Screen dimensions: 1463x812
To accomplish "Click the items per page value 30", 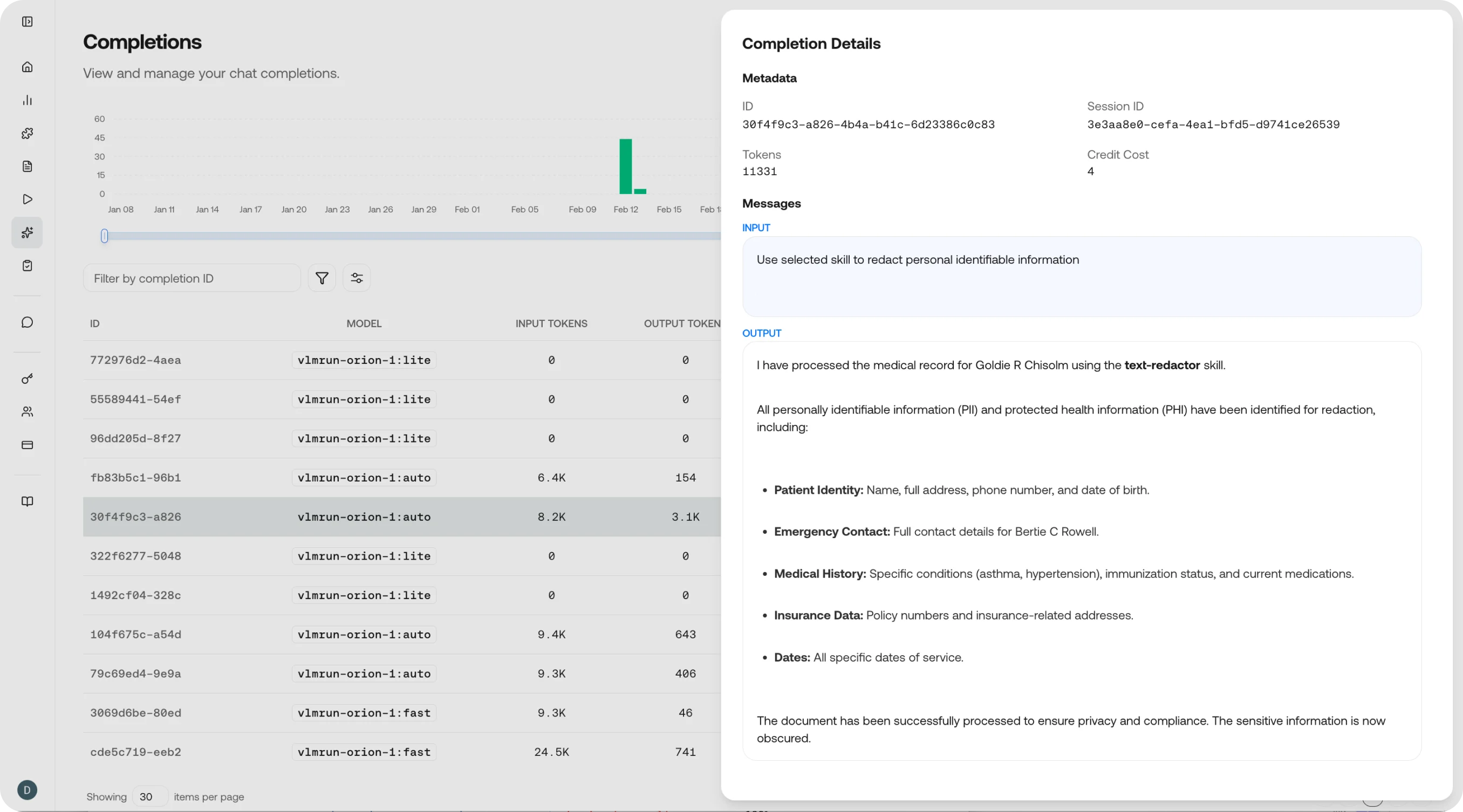I will (x=150, y=797).
